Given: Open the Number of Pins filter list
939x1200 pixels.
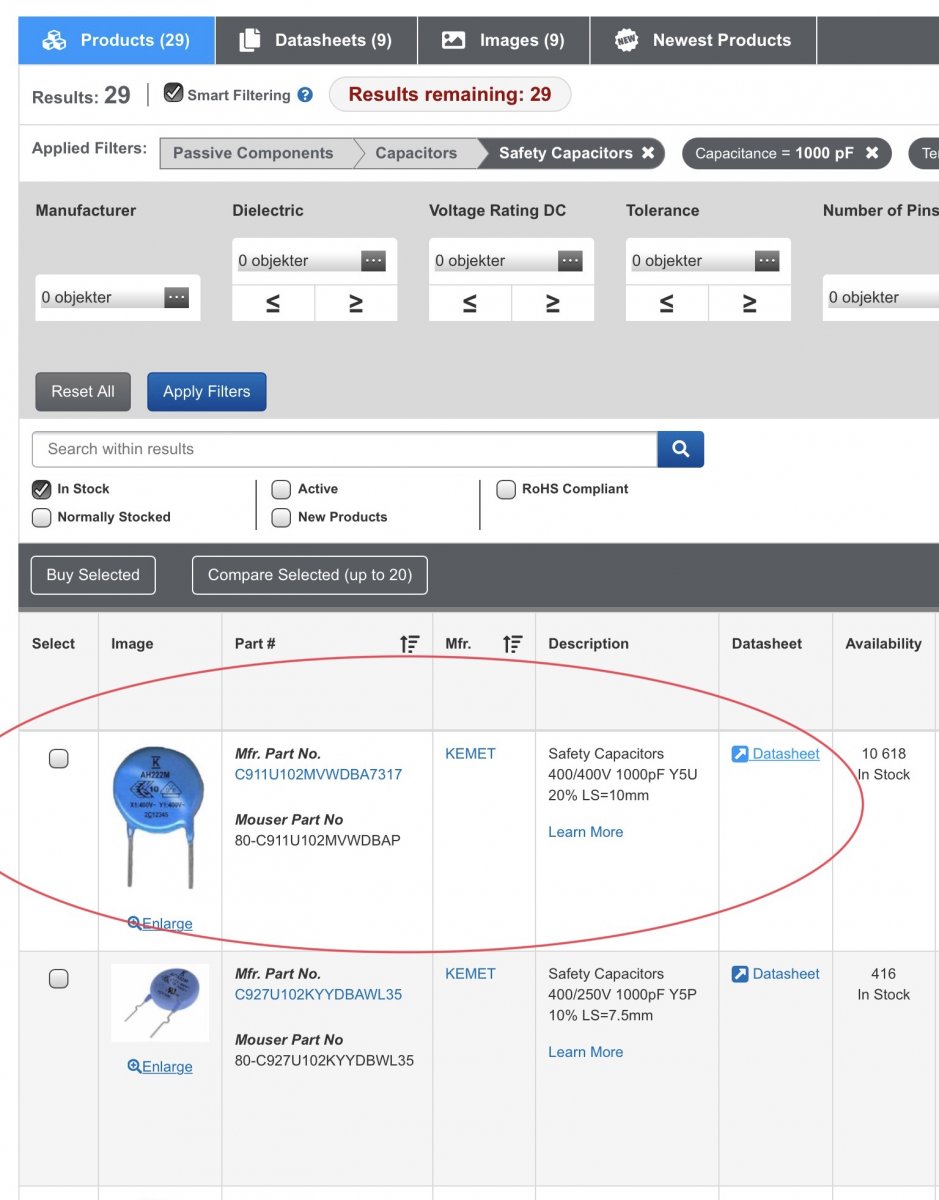Looking at the screenshot, I should pyautogui.click(x=880, y=297).
